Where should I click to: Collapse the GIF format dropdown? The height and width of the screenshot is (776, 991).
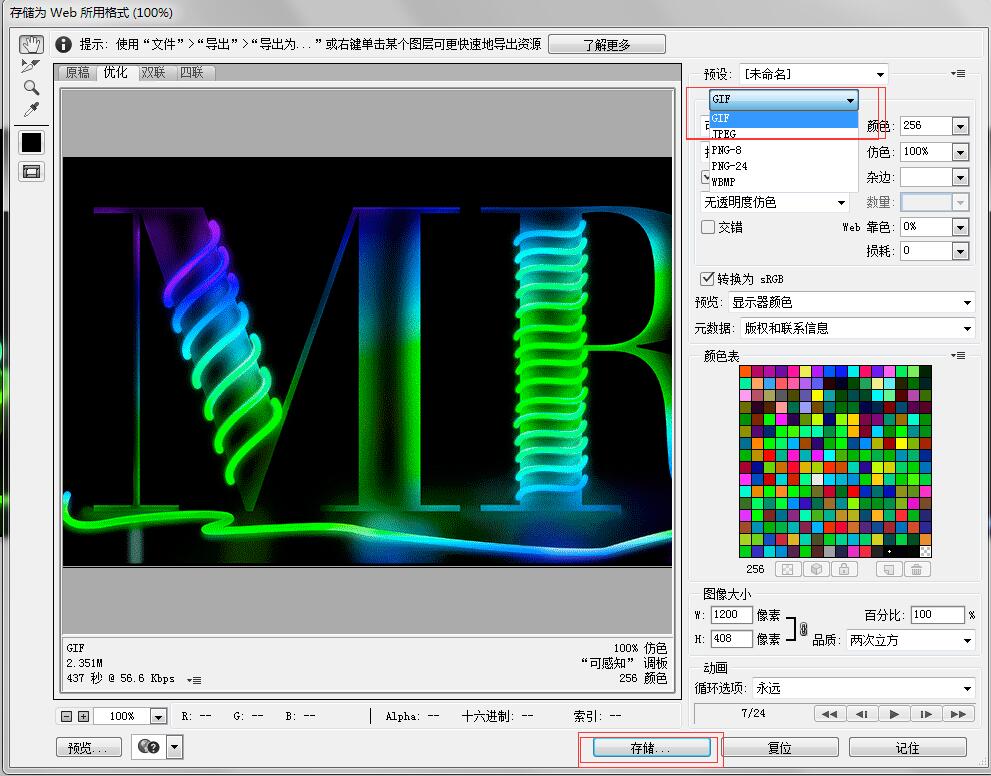[784, 99]
